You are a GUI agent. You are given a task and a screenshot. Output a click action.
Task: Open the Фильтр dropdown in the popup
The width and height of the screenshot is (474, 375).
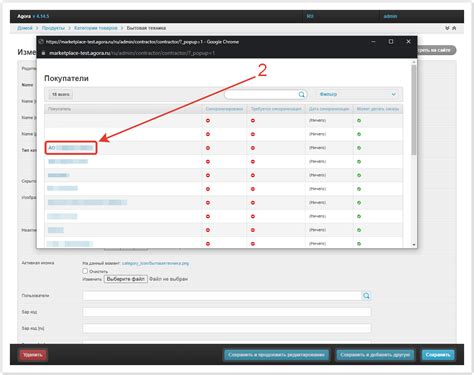click(x=357, y=95)
